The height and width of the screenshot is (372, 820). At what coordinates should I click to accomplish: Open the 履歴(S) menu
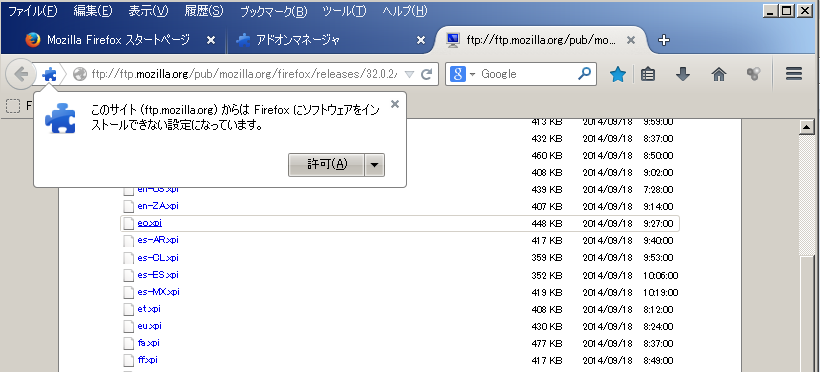click(x=204, y=11)
